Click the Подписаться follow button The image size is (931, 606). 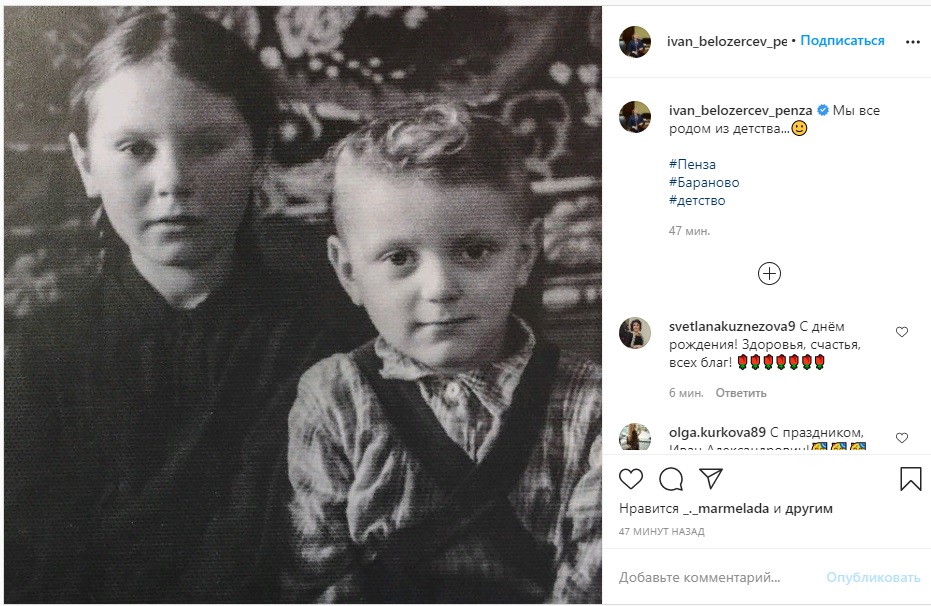pos(842,41)
